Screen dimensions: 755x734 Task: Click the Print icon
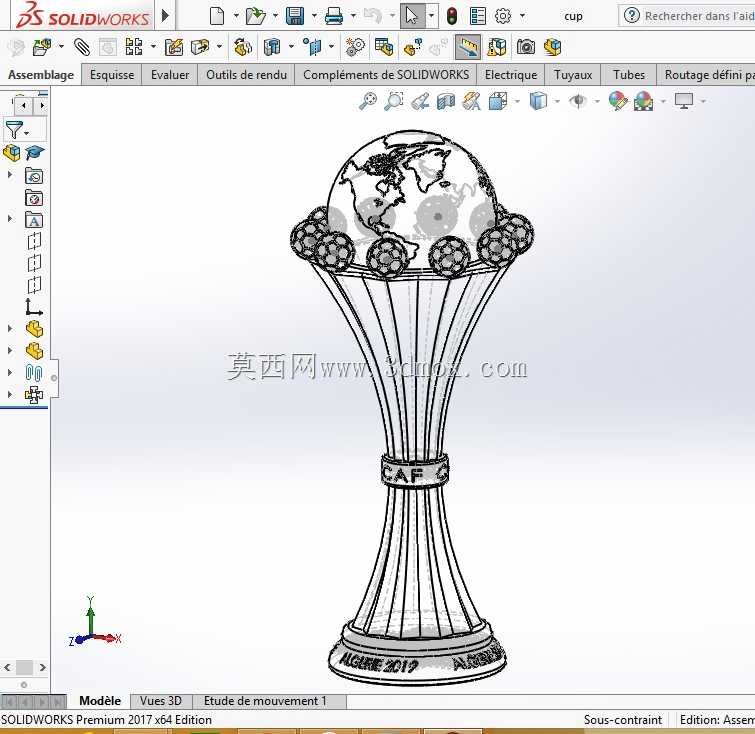pos(334,16)
